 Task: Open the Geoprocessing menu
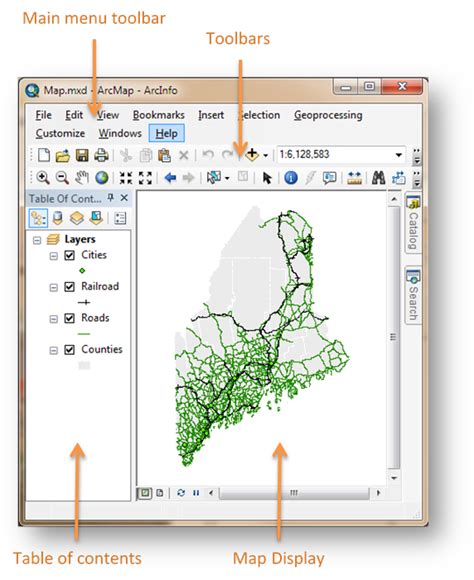(x=328, y=115)
